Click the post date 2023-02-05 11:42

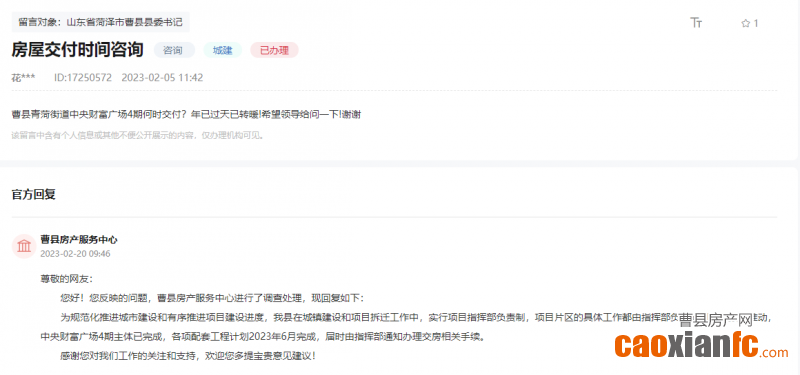point(162,78)
